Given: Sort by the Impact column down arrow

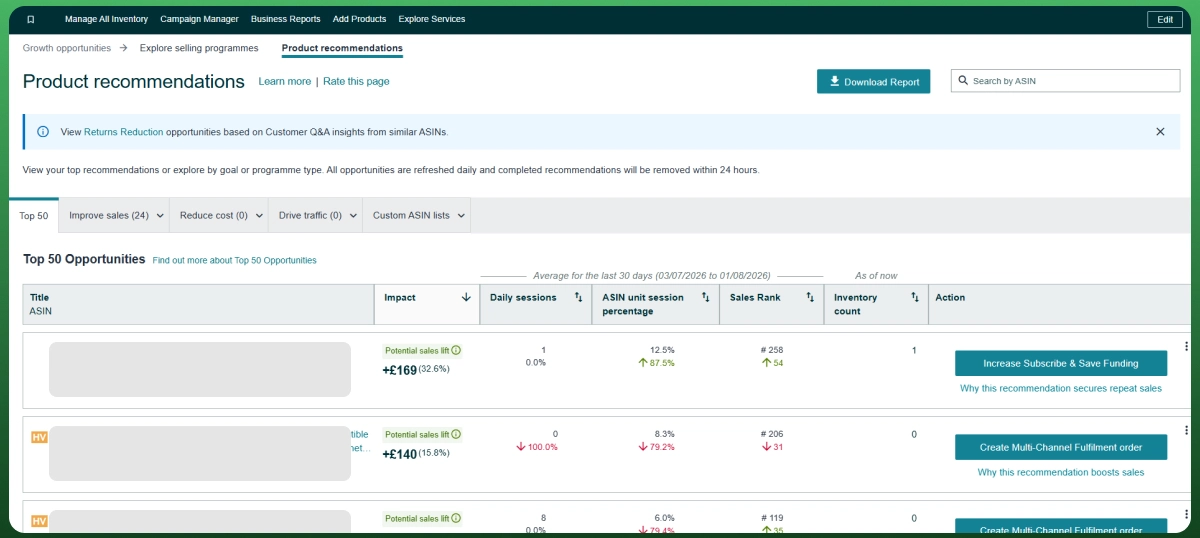Looking at the screenshot, I should [466, 297].
